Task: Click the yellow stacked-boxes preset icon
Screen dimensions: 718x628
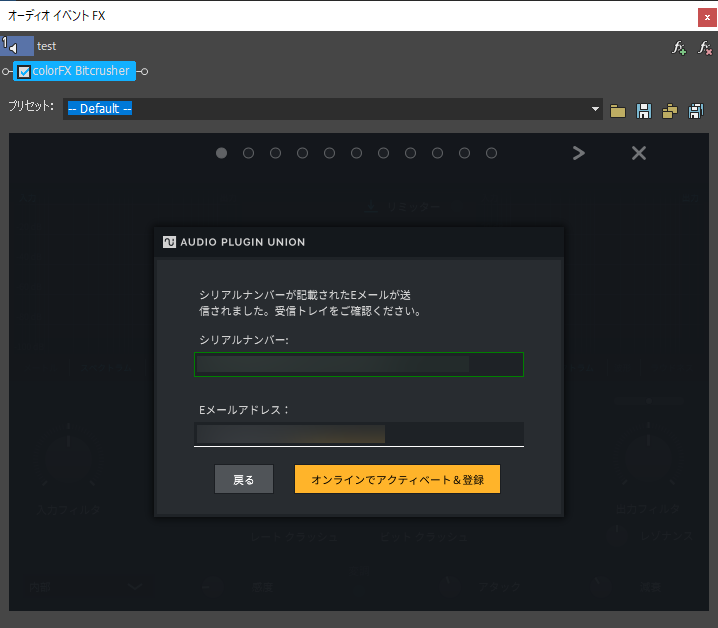Action: click(670, 111)
